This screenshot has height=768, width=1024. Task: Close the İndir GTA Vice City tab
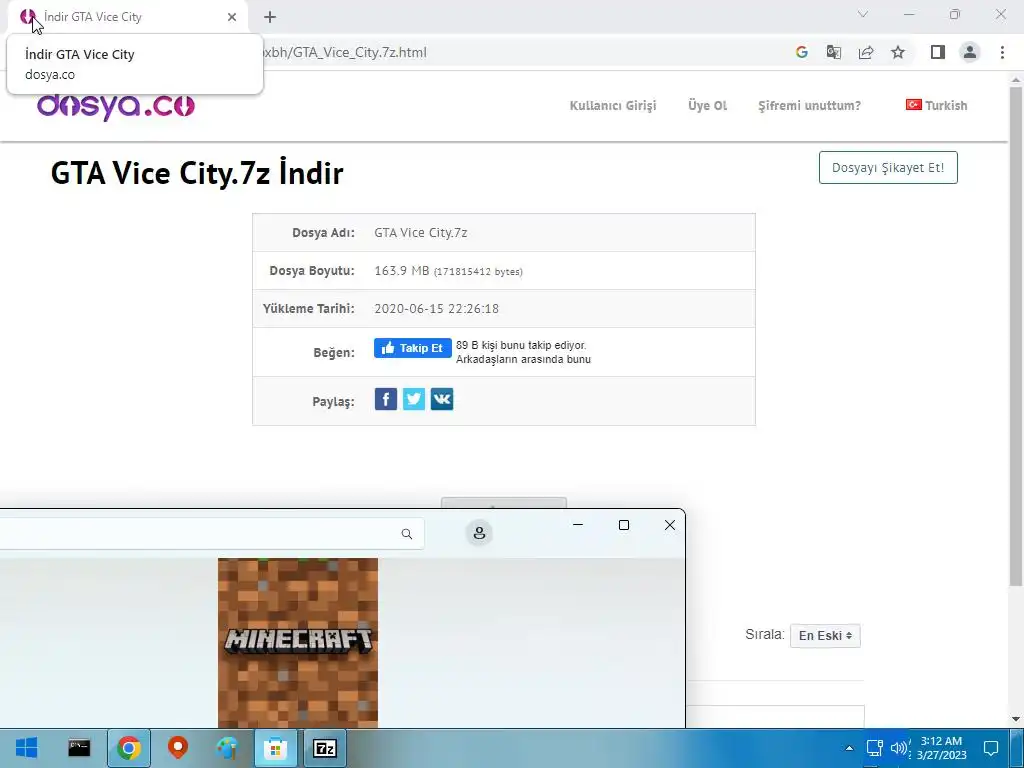[x=232, y=17]
